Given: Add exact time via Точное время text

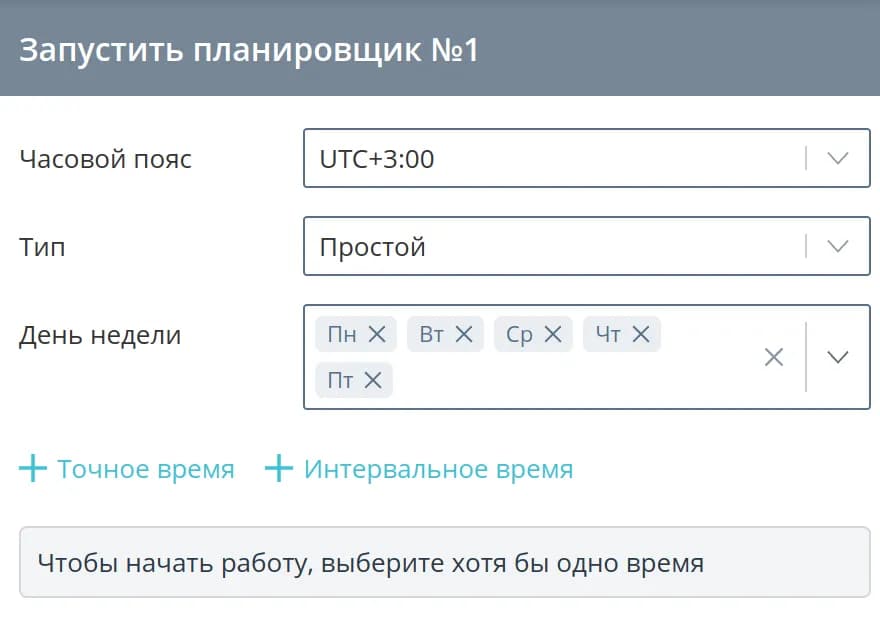Looking at the screenshot, I should [146, 469].
